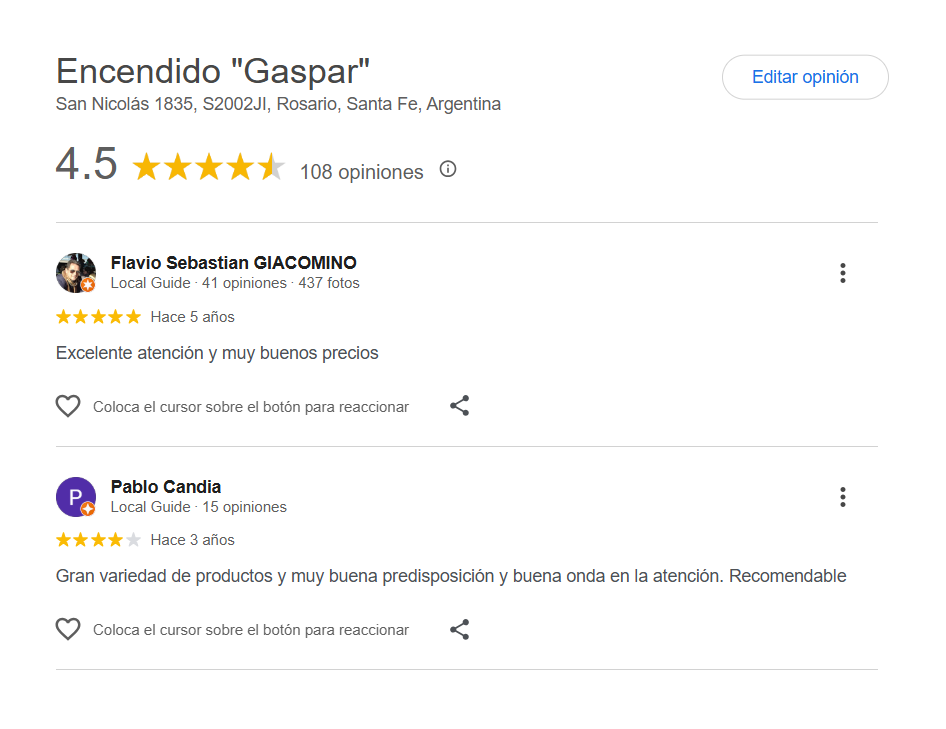Screen dimensions: 946x729
Task: Click Pablo's Local Guide 15 opiniones line
Action: pos(198,507)
